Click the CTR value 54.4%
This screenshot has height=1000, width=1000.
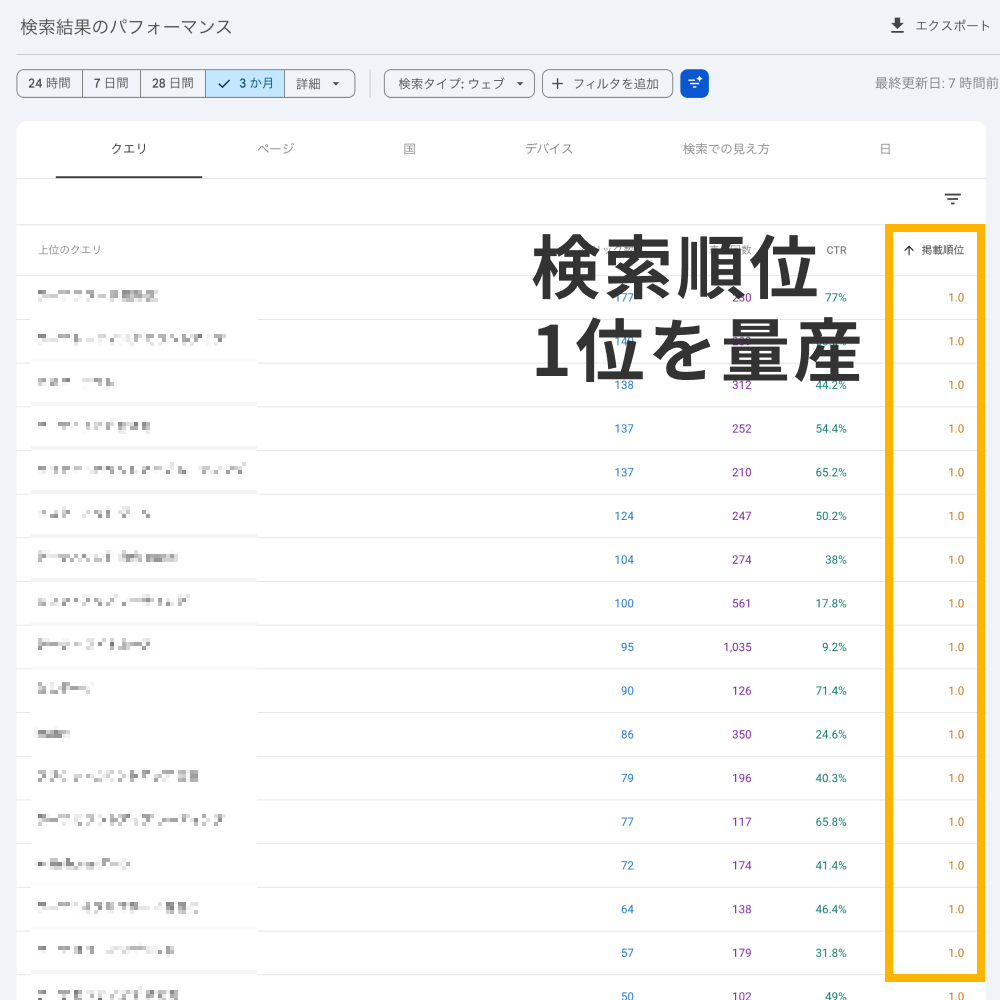[x=831, y=429]
